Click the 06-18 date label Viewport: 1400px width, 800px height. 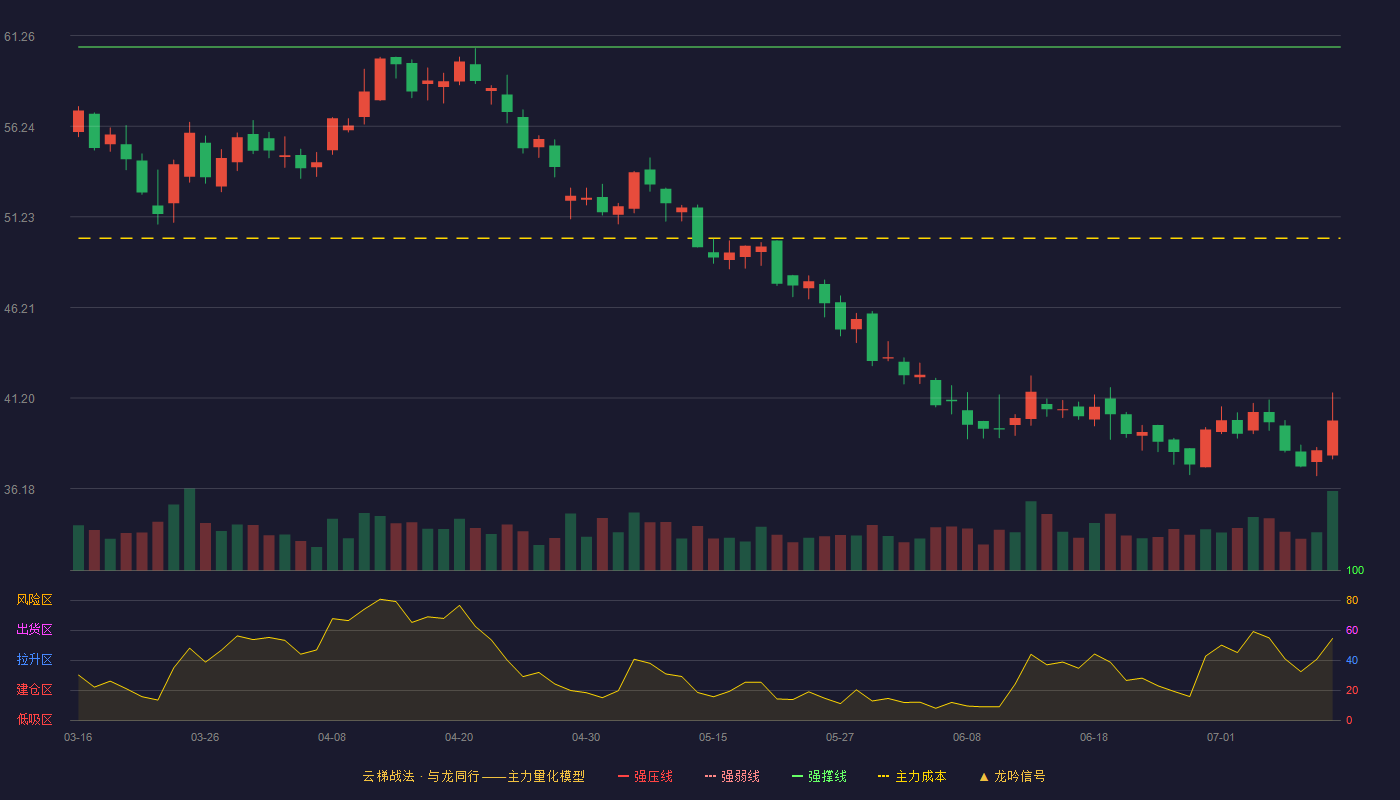pos(1094,737)
